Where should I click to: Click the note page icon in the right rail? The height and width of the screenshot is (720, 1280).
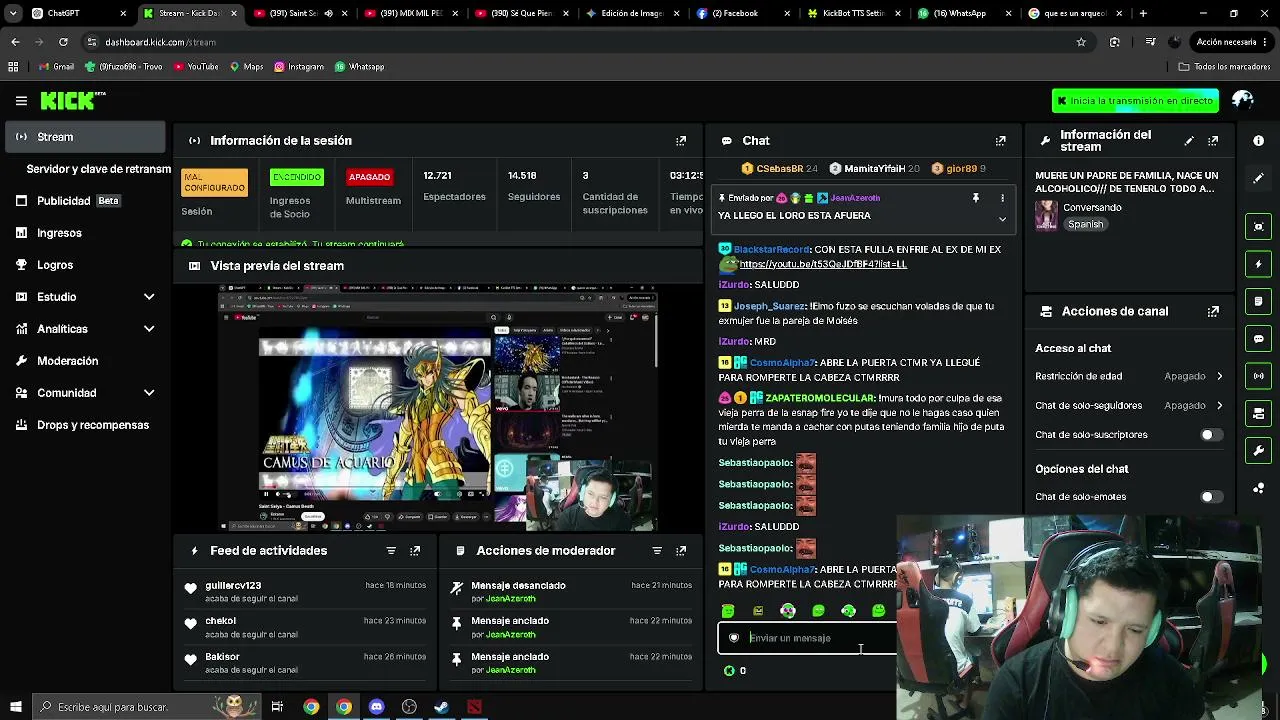pyautogui.click(x=1259, y=301)
